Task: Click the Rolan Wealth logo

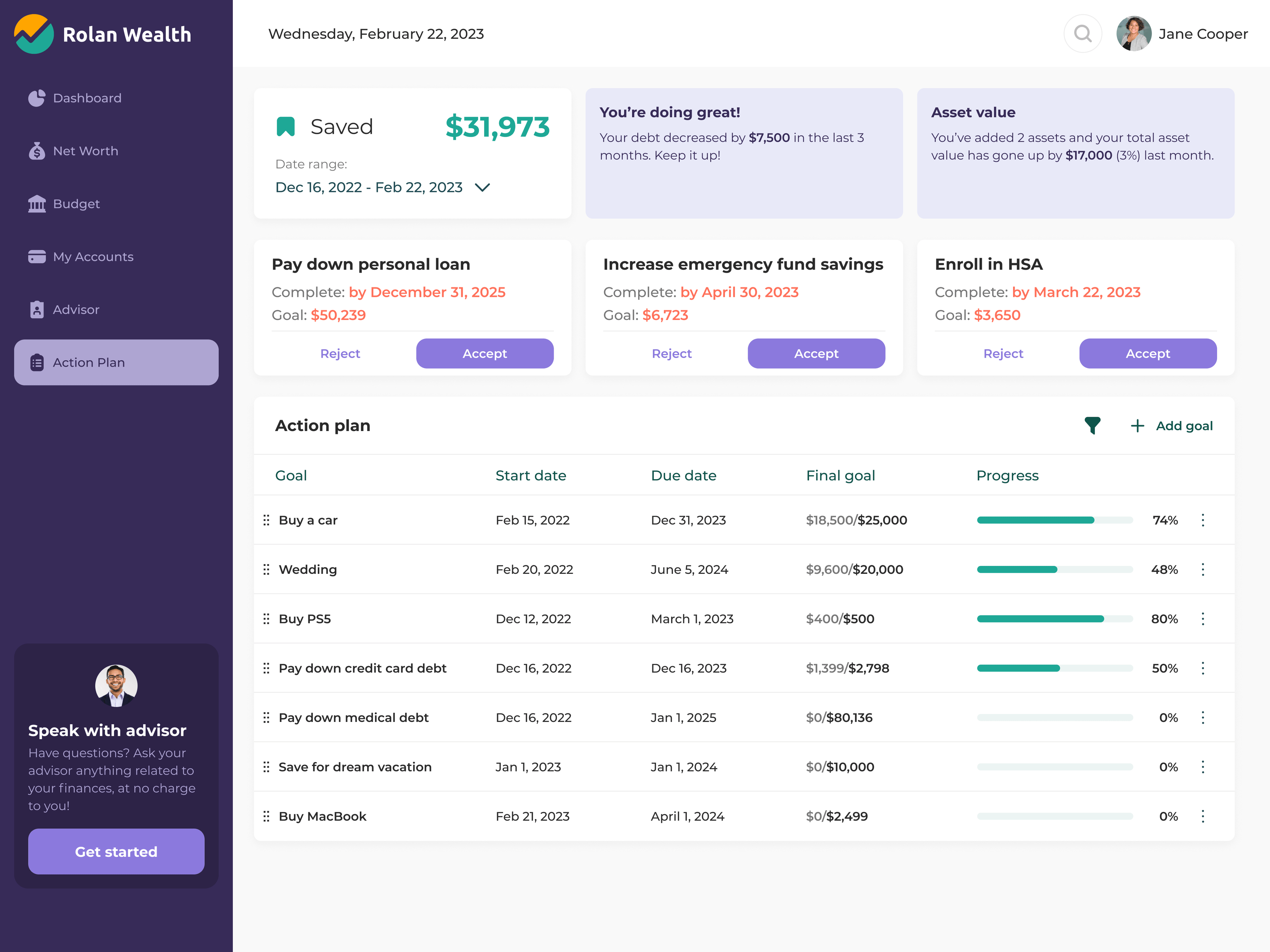Action: pyautogui.click(x=103, y=34)
